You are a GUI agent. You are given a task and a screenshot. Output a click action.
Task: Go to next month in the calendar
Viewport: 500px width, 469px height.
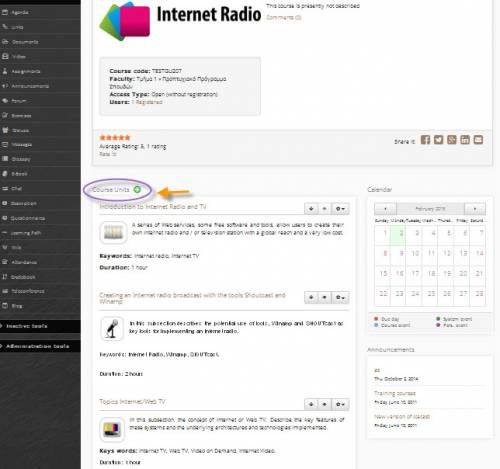(475, 209)
